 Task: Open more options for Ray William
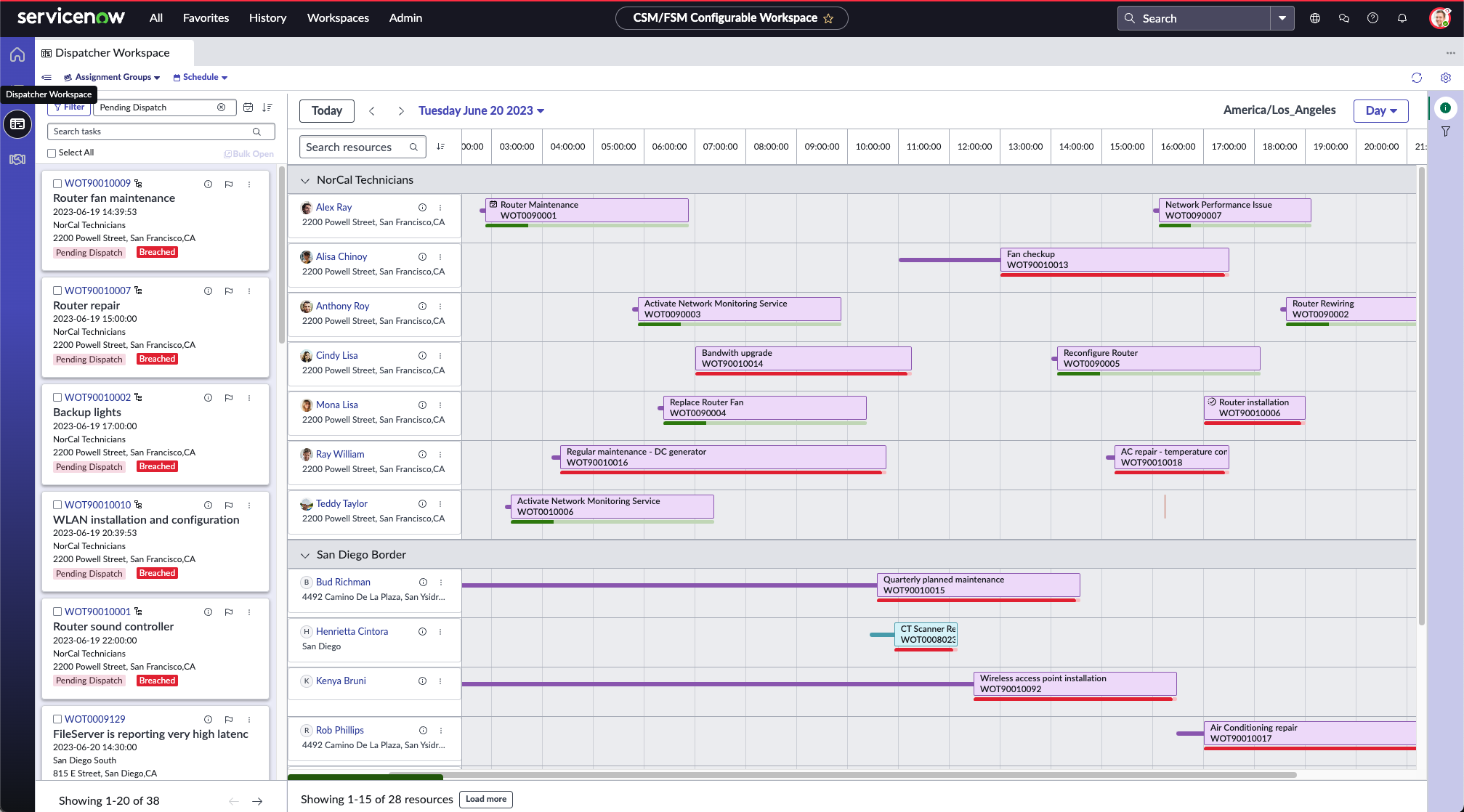[440, 455]
